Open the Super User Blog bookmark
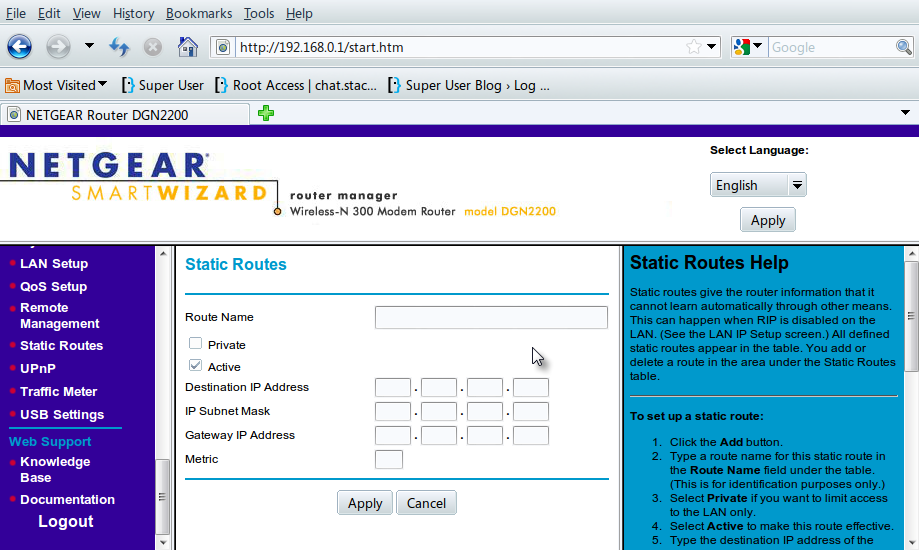This screenshot has height=550, width=919. tap(469, 86)
